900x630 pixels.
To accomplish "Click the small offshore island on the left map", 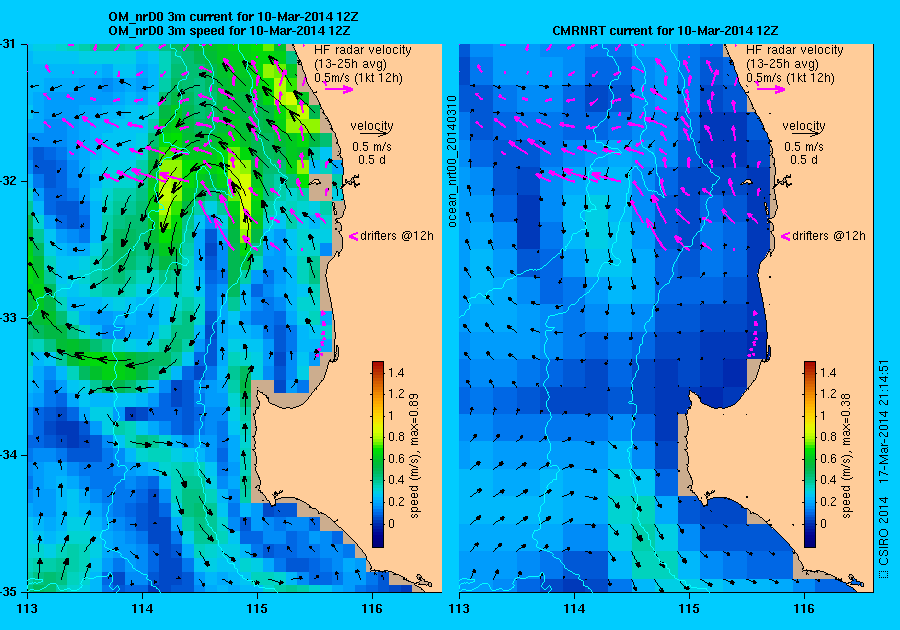I will [x=316, y=182].
